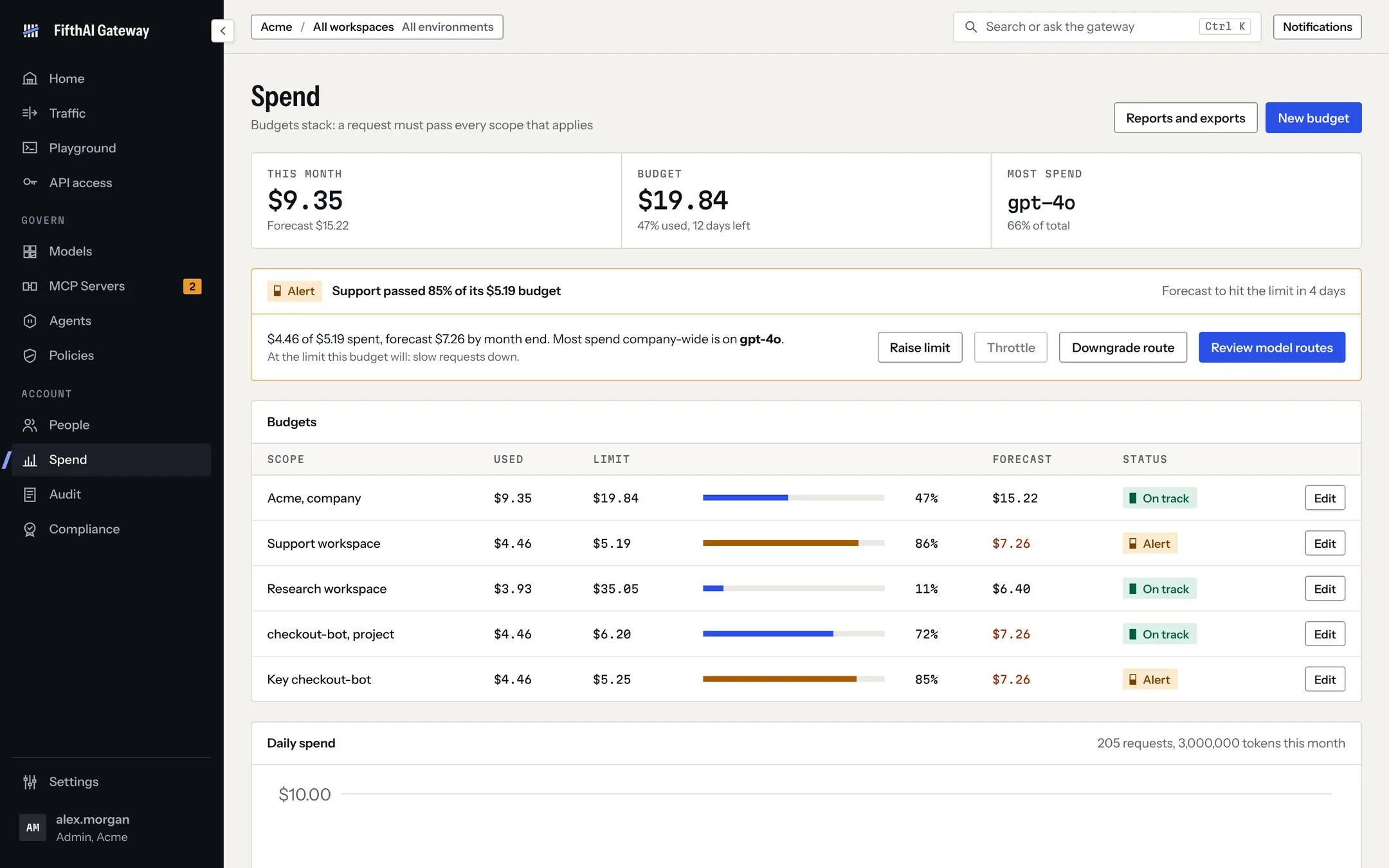Click the gpt-4o most spend value
Screen dimensions: 1389x868
(x=1041, y=203)
